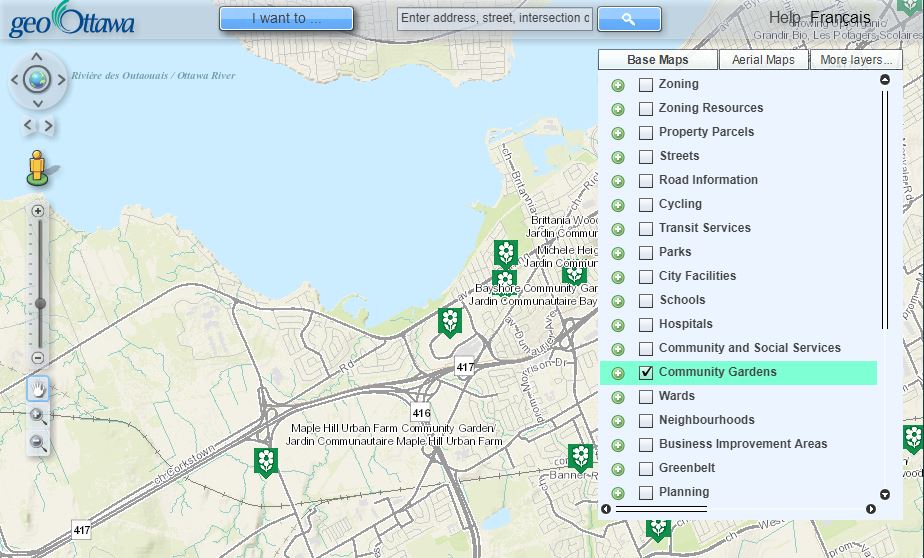Click the City Facilities layer label
924x558 pixels.
click(x=697, y=276)
